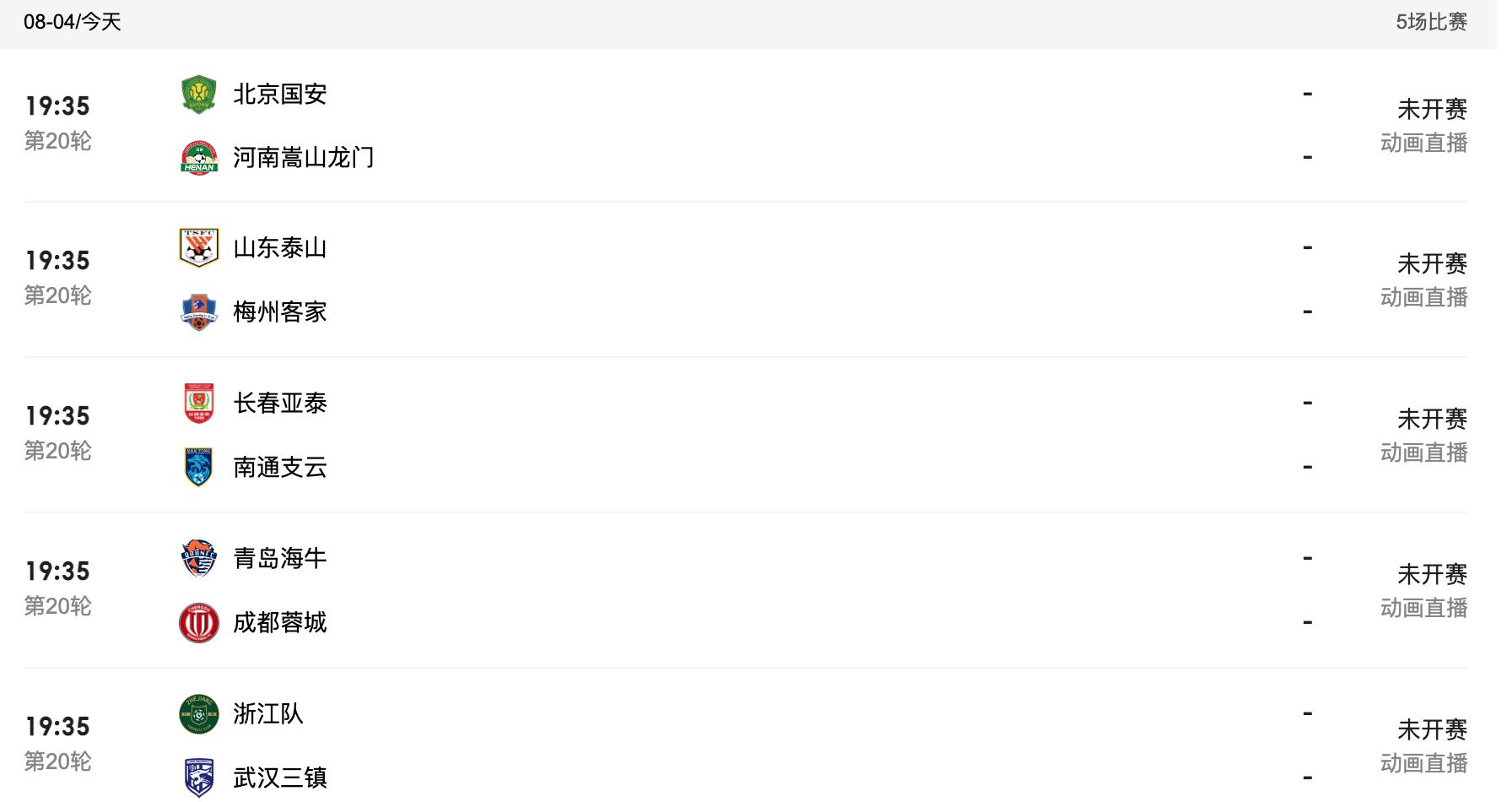Open 动画直播 for the 浙江队 match
The image size is (1512, 802).
(x=1423, y=764)
